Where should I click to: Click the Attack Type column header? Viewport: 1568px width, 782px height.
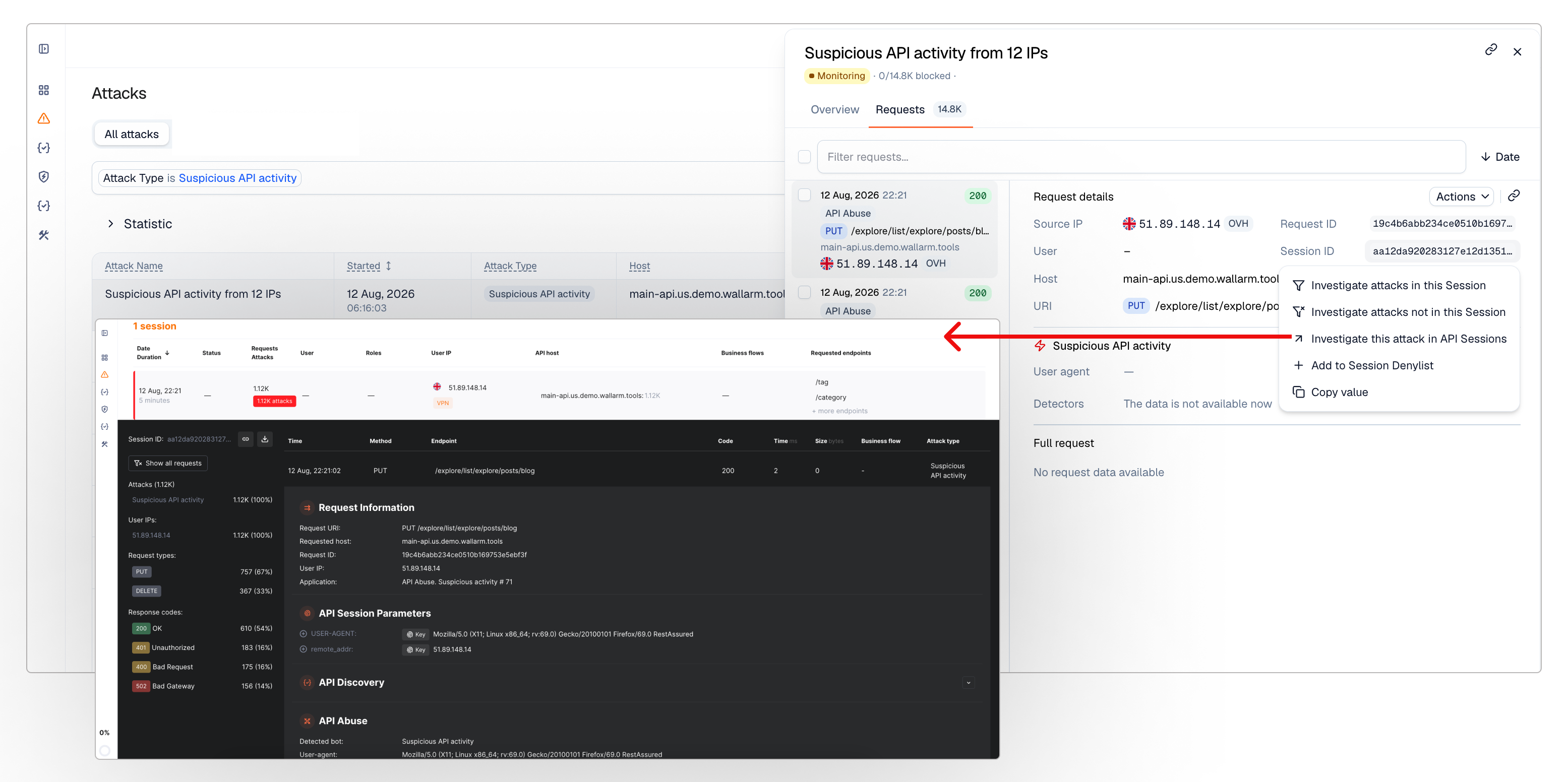click(510, 266)
